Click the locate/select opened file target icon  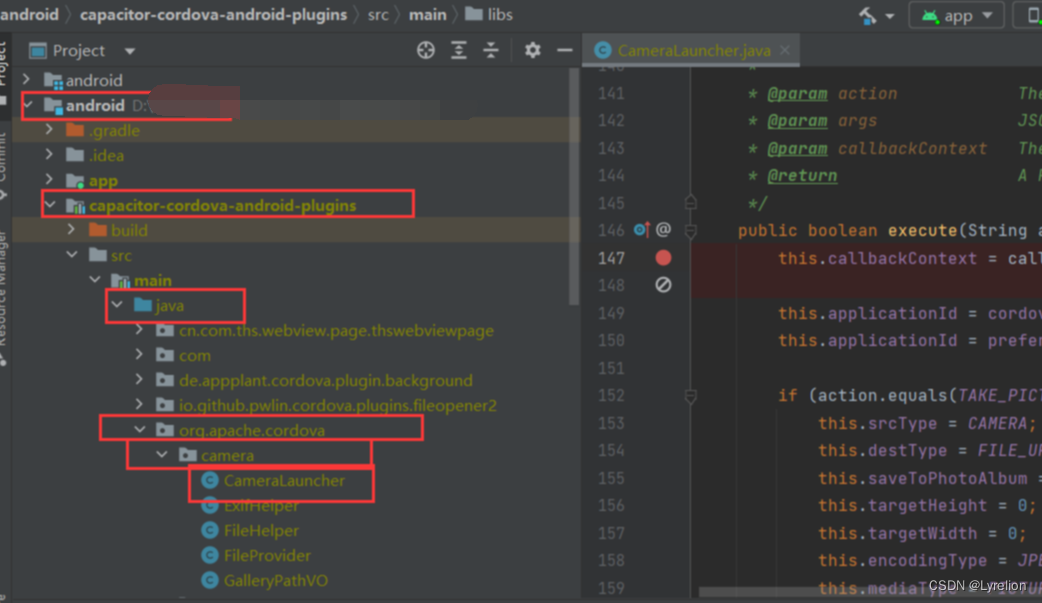pyautogui.click(x=426, y=51)
